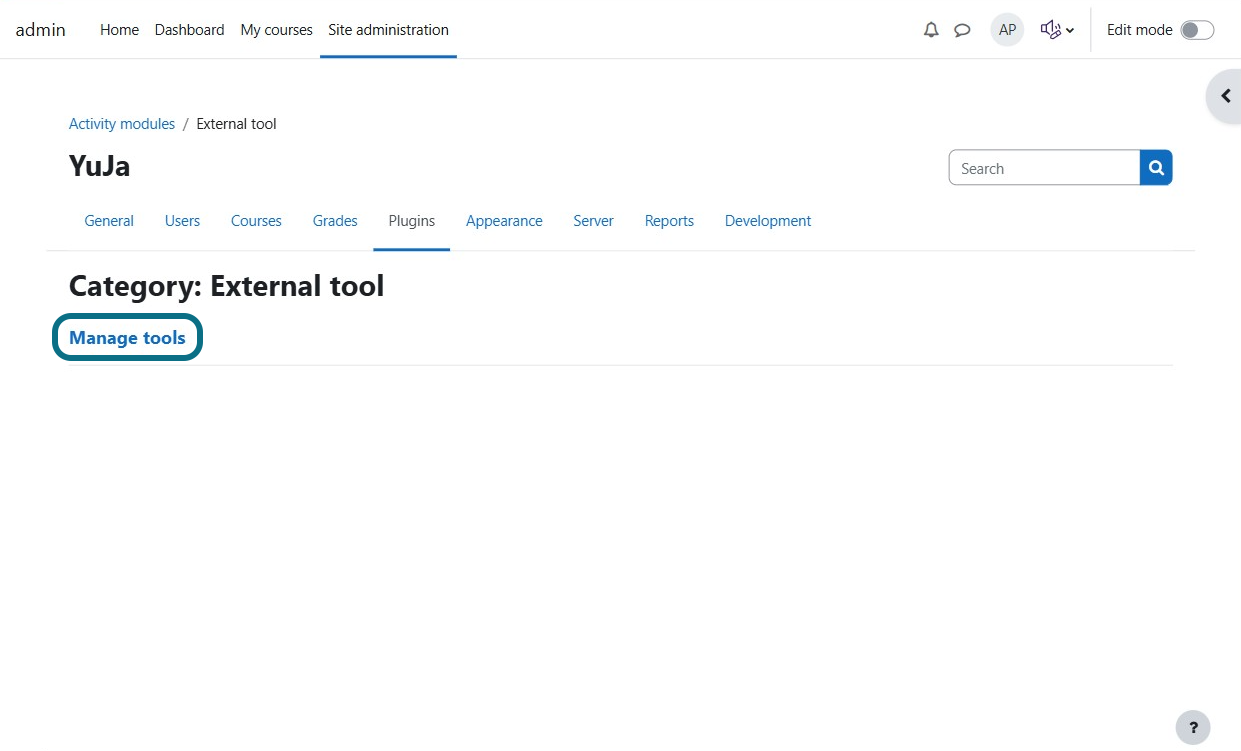Open the Manage tools link
The width and height of the screenshot is (1241, 751).
coord(127,338)
